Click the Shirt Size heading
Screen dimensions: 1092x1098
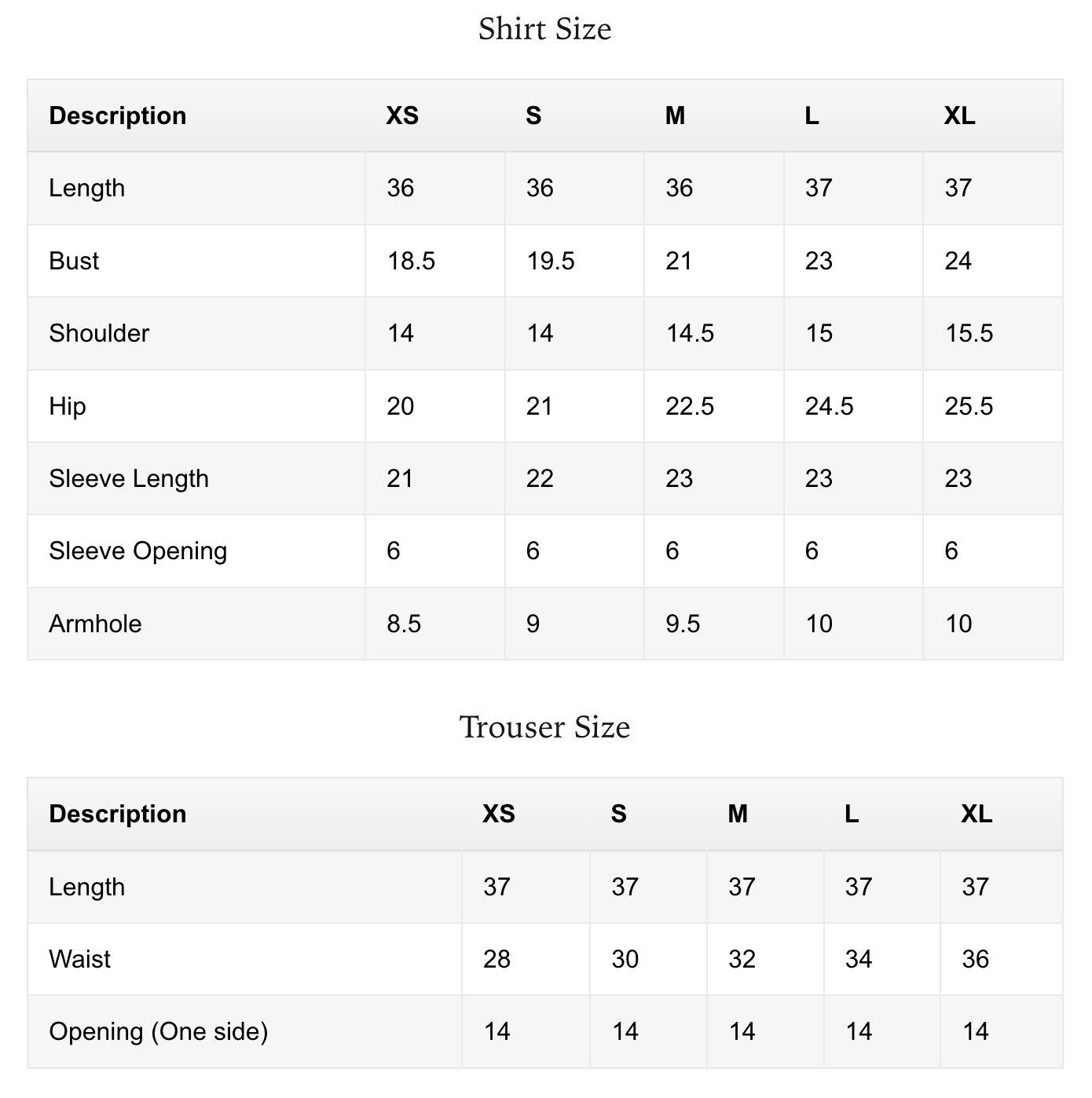pos(544,29)
